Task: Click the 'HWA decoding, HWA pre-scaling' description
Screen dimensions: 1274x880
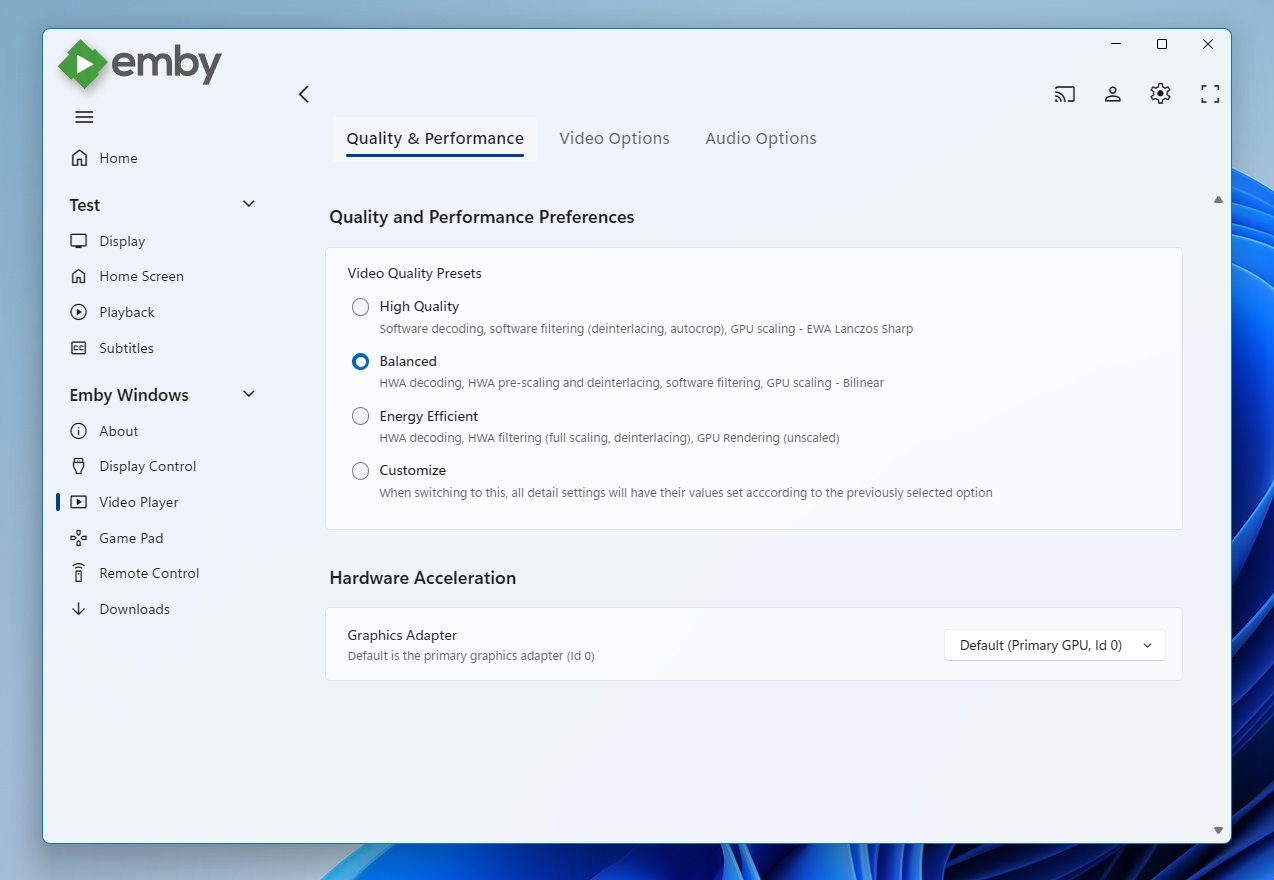Action: click(x=632, y=383)
